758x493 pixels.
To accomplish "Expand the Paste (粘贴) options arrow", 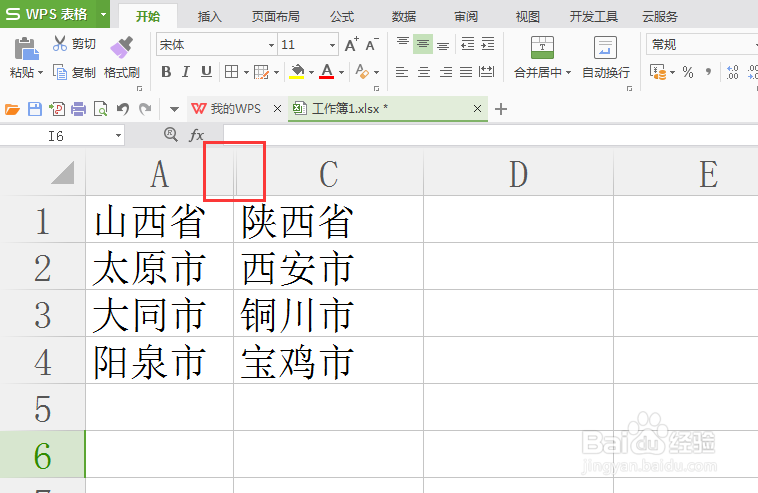I will tap(41, 73).
